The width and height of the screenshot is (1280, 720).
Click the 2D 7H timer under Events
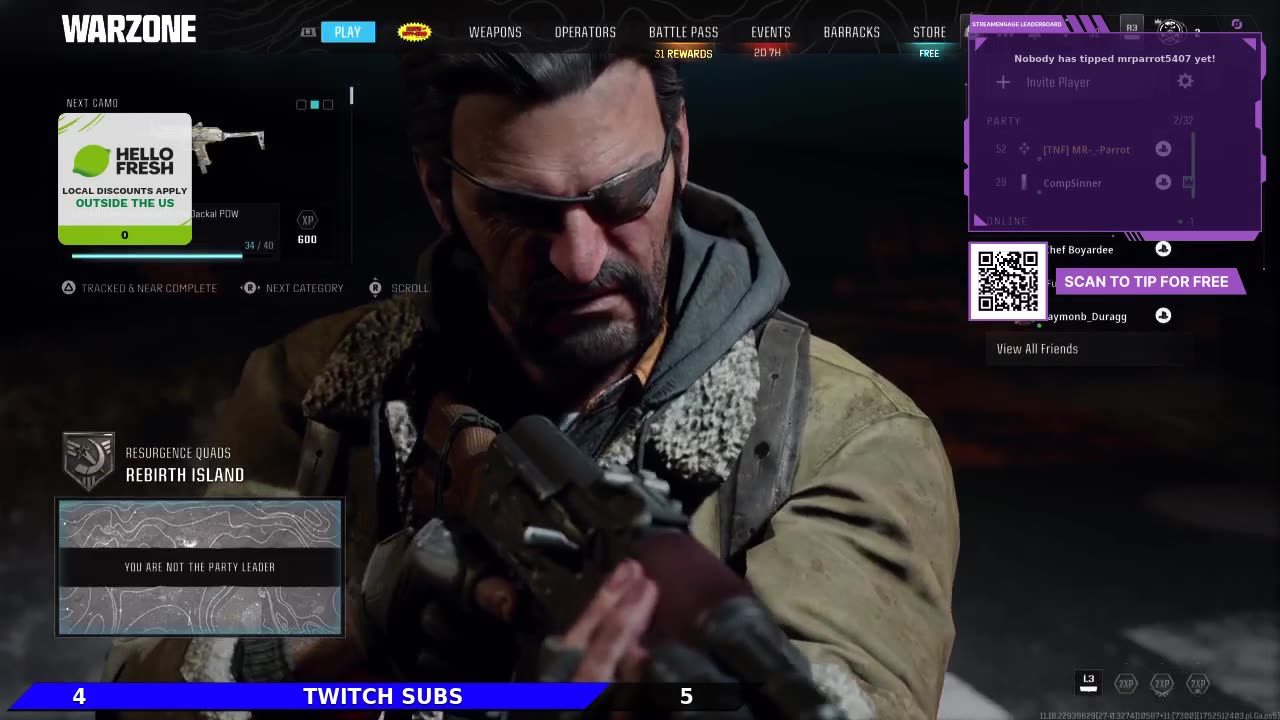(768, 53)
